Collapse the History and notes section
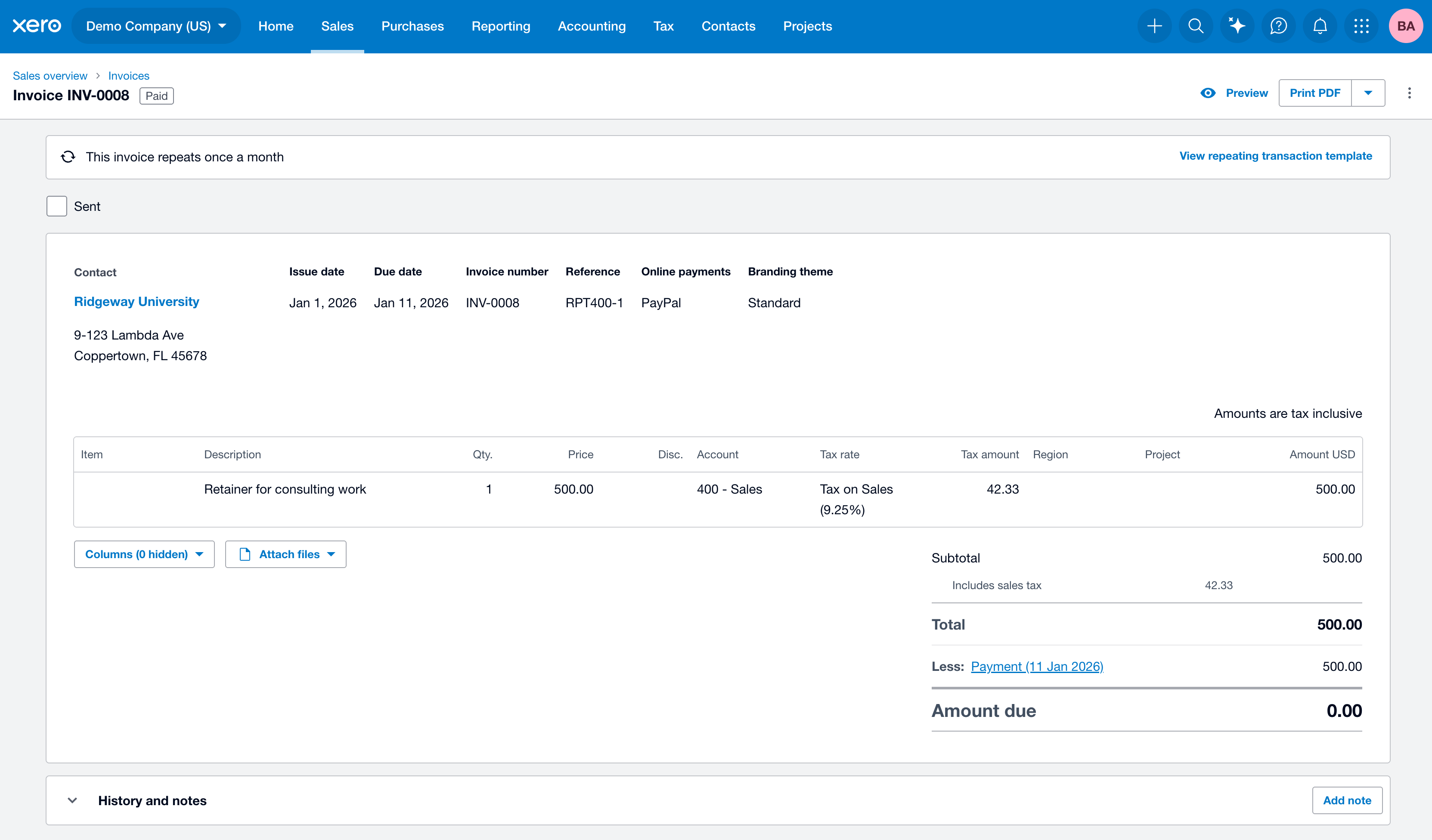This screenshot has width=1432, height=840. pos(72,801)
